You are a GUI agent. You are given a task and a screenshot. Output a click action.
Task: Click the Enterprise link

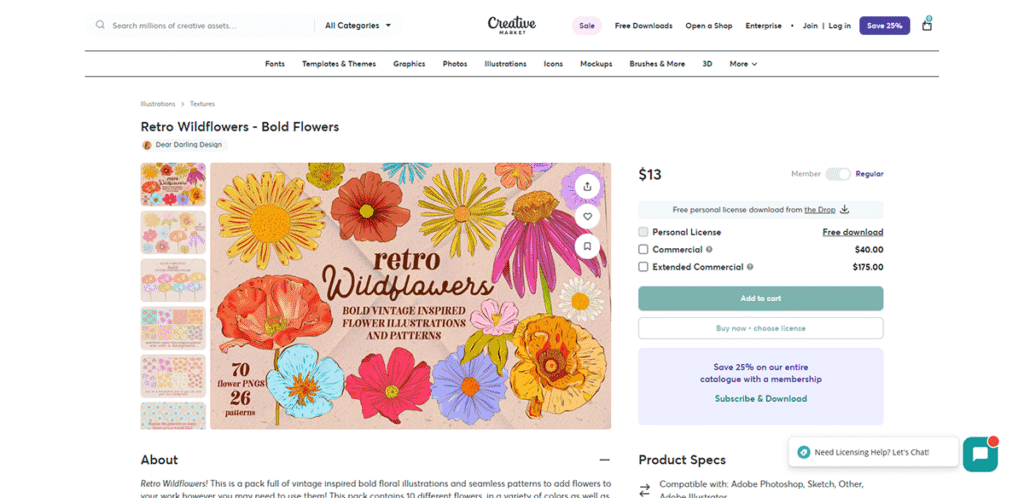click(763, 26)
